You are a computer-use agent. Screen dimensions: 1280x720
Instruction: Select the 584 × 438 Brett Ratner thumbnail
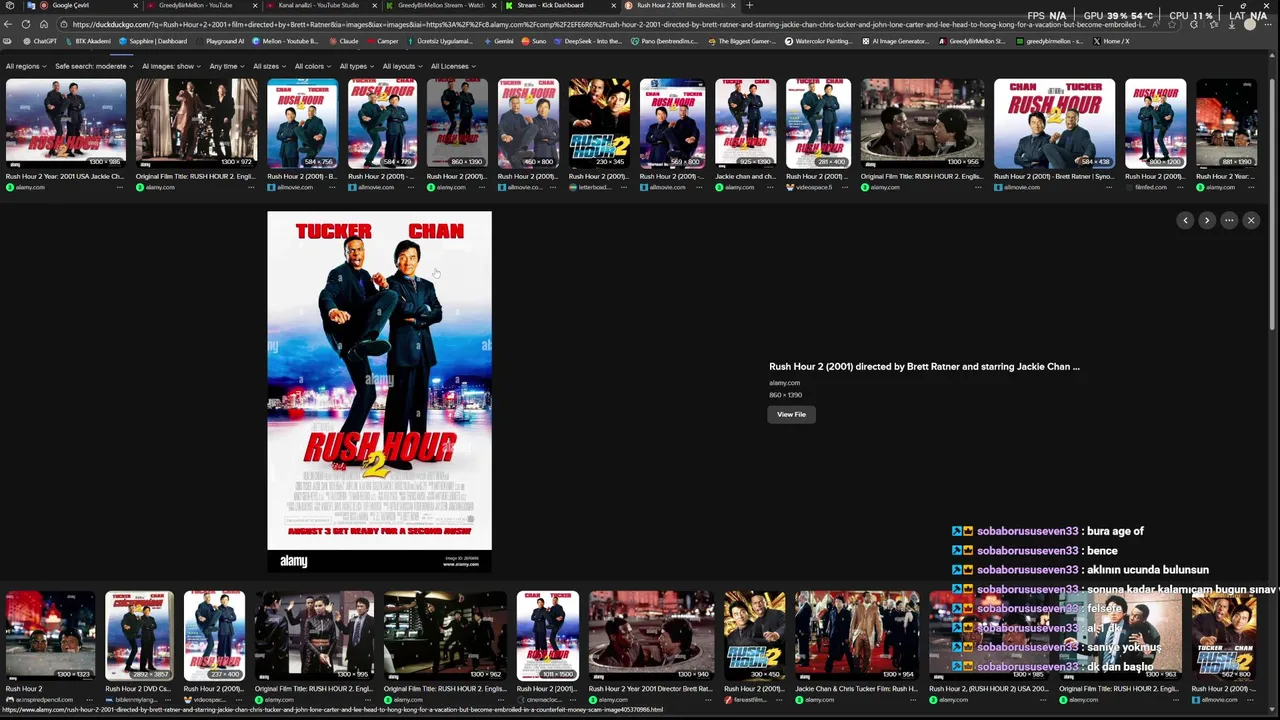pyautogui.click(x=1054, y=123)
